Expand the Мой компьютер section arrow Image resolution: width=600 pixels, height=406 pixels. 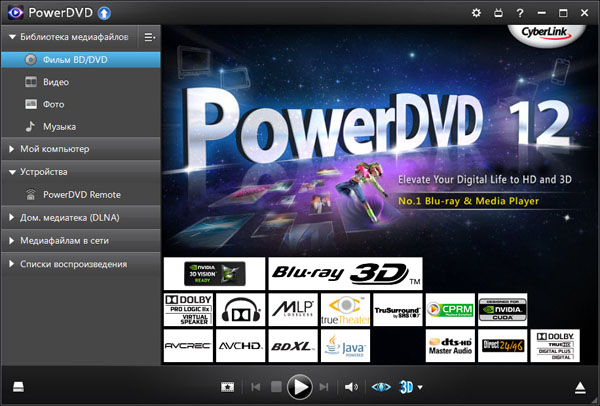(11, 149)
